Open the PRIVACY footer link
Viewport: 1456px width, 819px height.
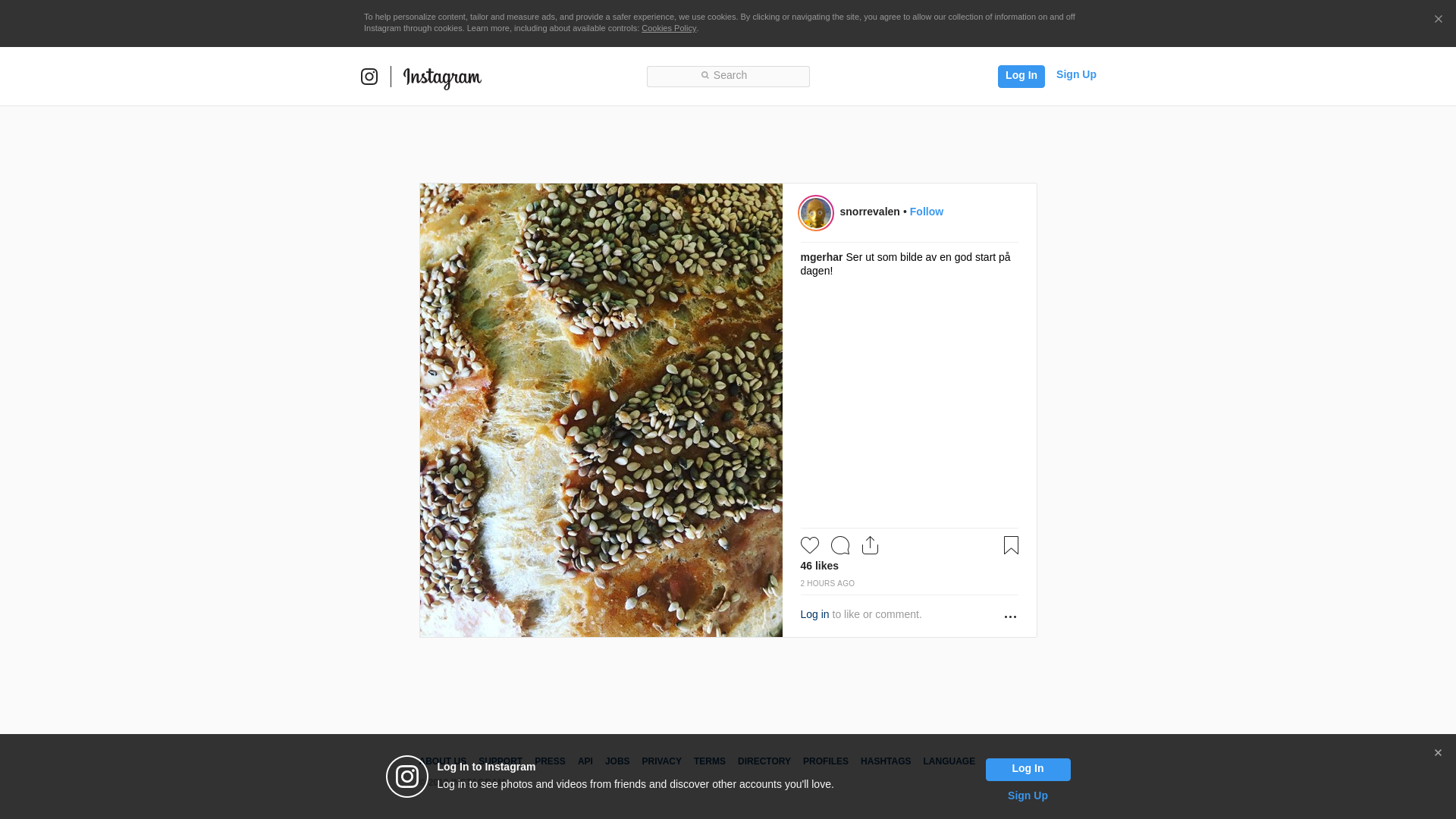[x=661, y=761]
